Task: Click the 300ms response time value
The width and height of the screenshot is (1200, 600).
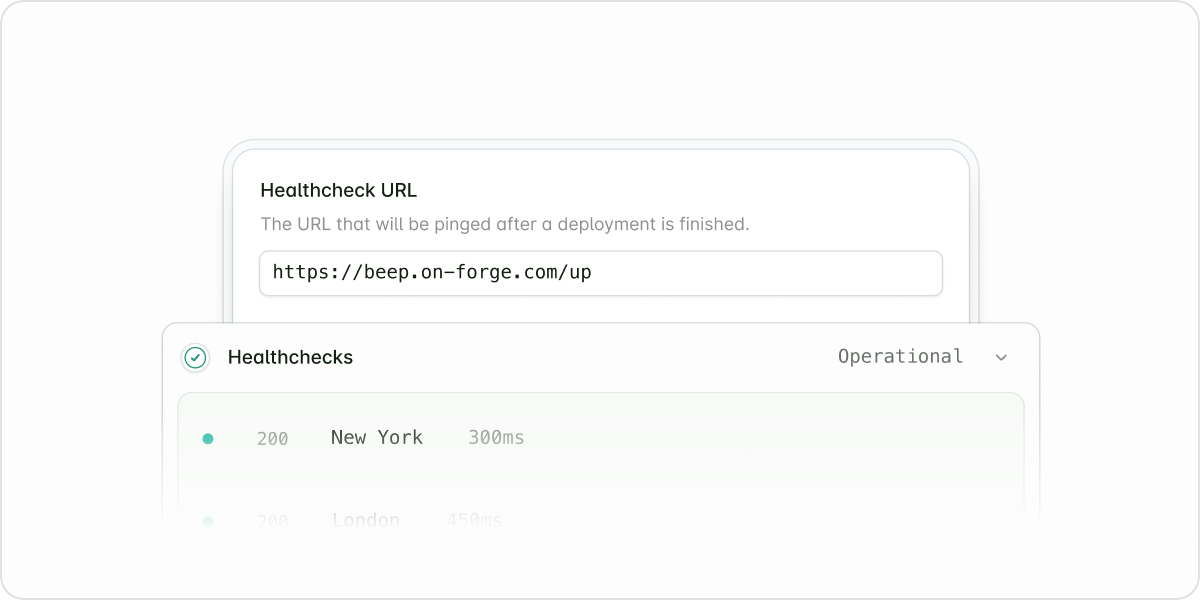Action: pos(496,438)
